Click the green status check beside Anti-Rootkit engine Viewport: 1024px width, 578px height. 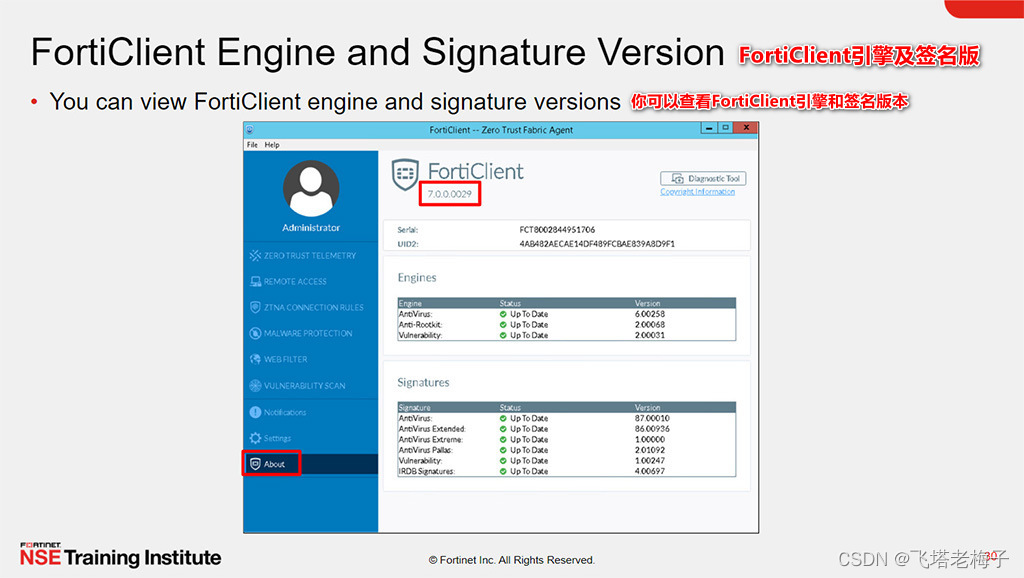click(x=503, y=325)
